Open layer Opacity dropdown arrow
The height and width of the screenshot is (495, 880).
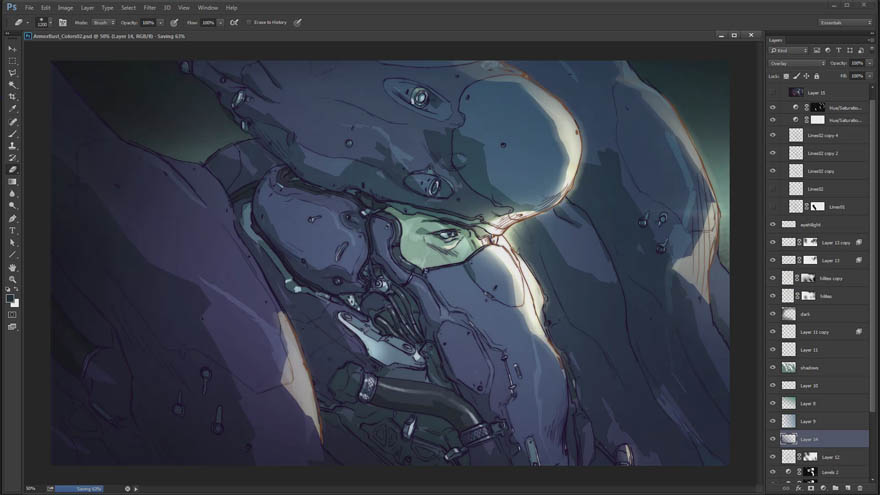870,63
